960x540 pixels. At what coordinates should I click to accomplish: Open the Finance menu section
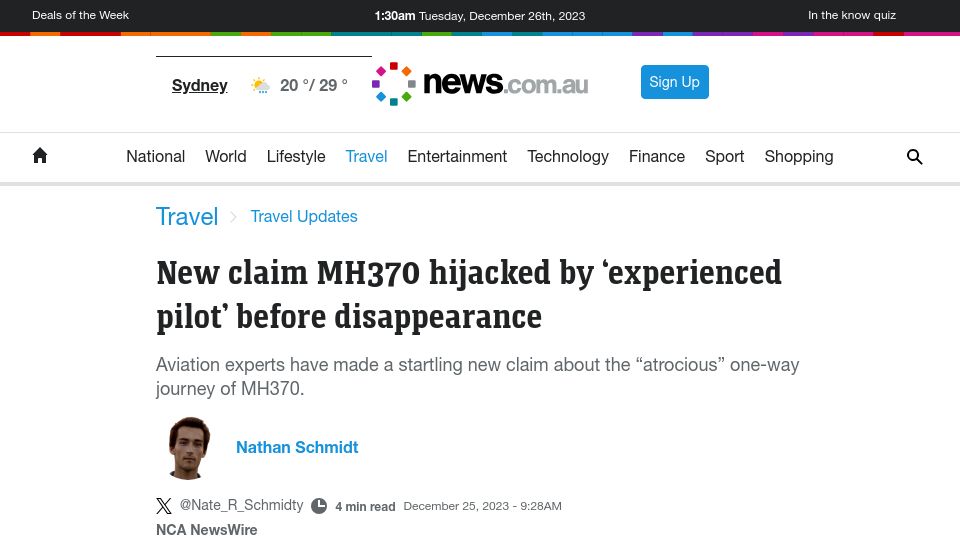tap(657, 157)
